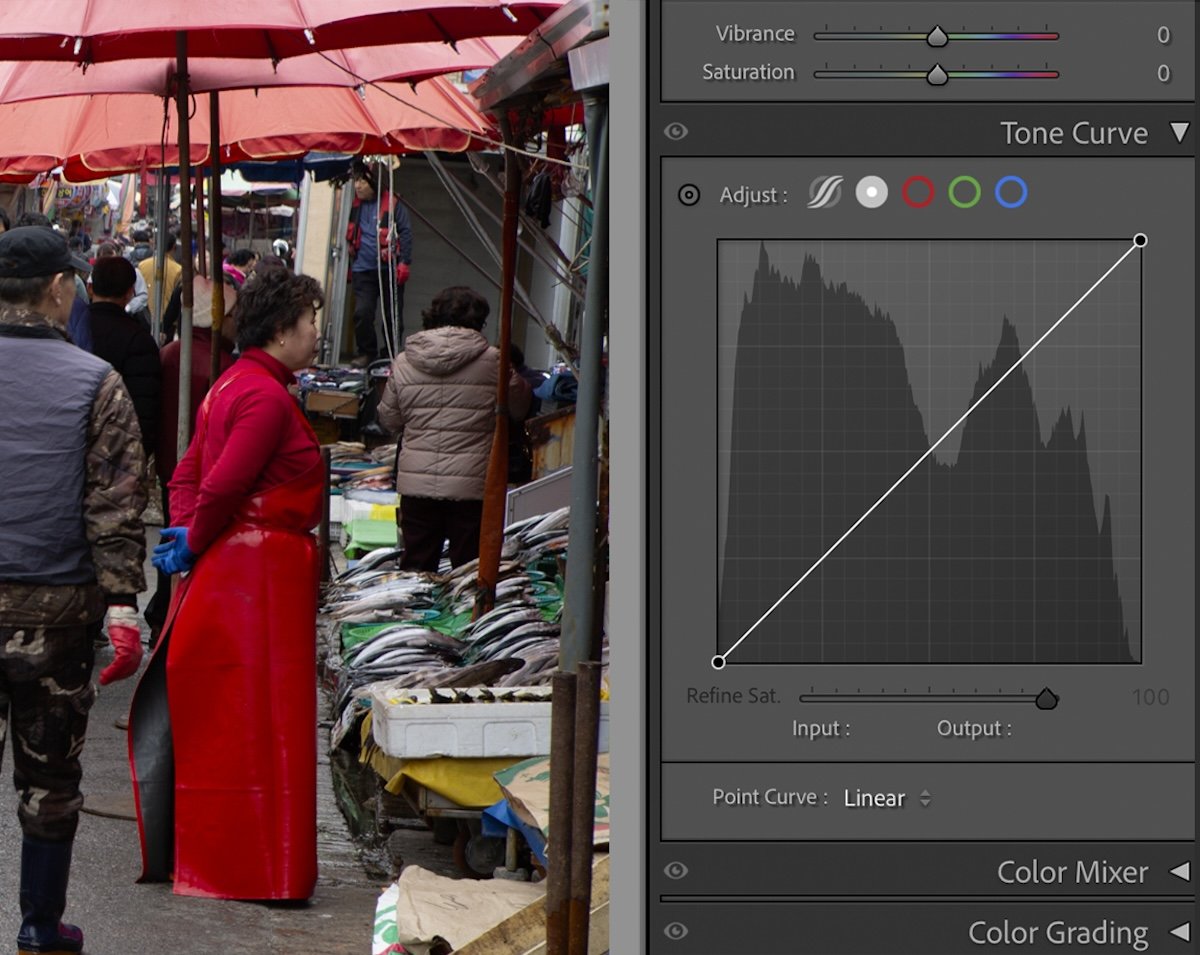Adjust the Refine Sat. slider handle
The height and width of the screenshot is (955, 1200).
pos(1047,699)
